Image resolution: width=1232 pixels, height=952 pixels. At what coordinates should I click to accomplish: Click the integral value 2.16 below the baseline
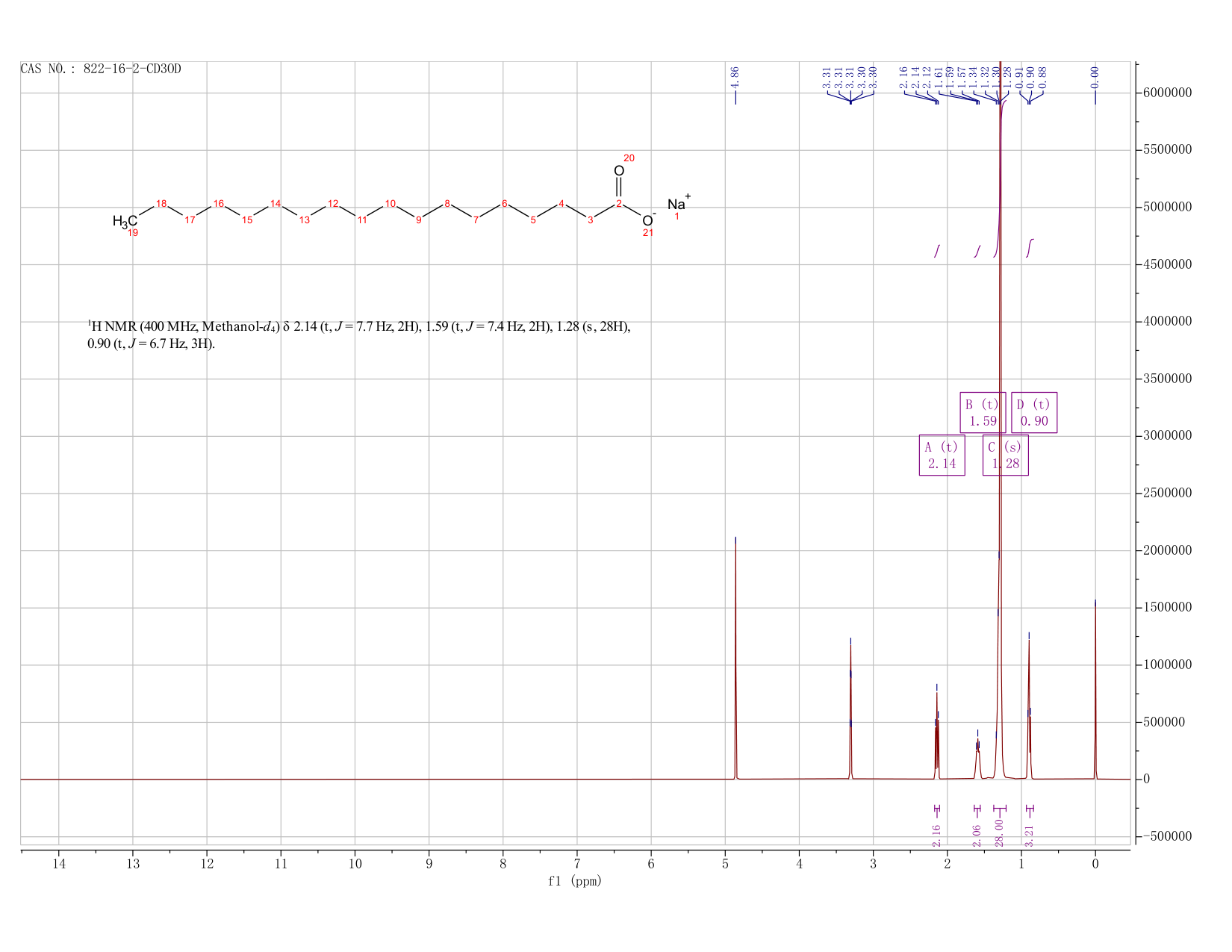click(x=936, y=836)
